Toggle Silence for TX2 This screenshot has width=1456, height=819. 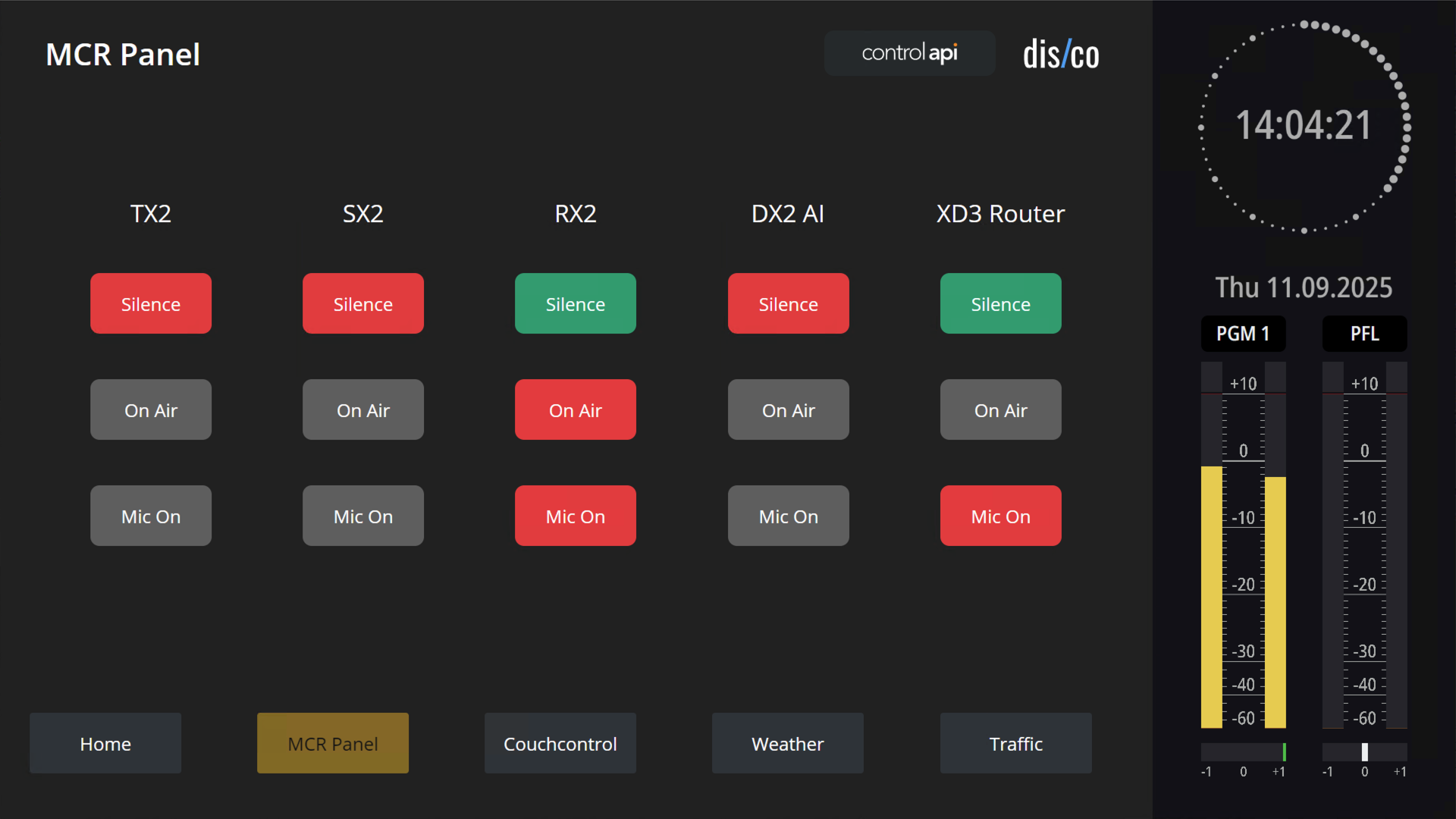pos(151,303)
